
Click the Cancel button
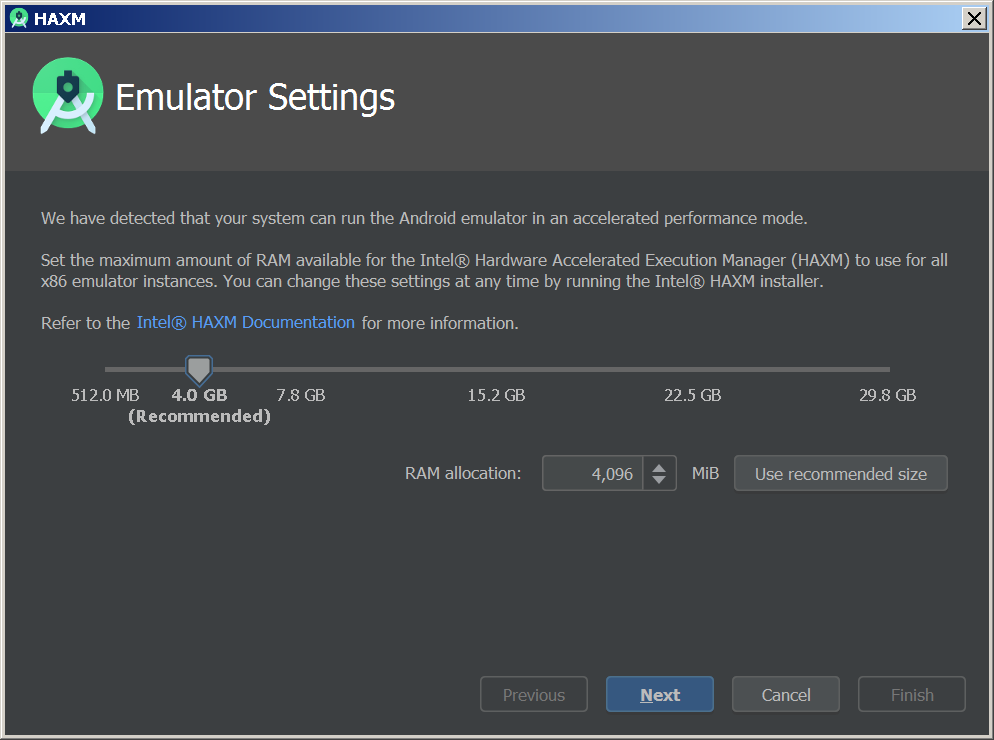pos(786,694)
